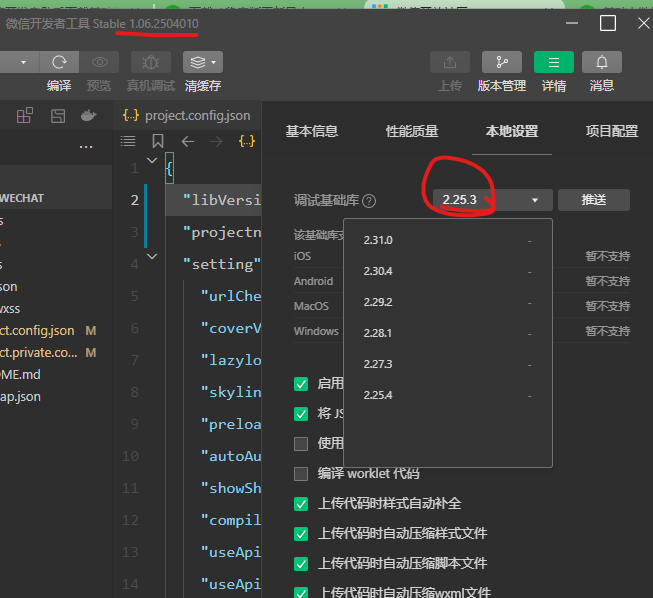Toggle 上传代码时自动压缩脚本文件 checkbox
Image resolution: width=653 pixels, height=598 pixels.
[301, 564]
